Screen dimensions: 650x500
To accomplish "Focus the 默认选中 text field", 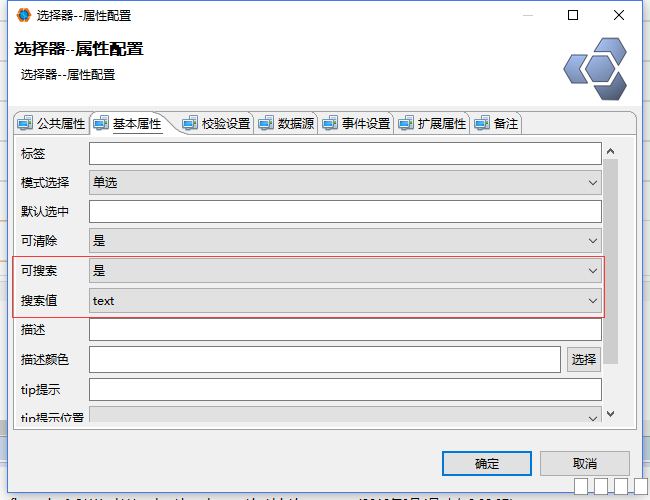I will click(345, 212).
